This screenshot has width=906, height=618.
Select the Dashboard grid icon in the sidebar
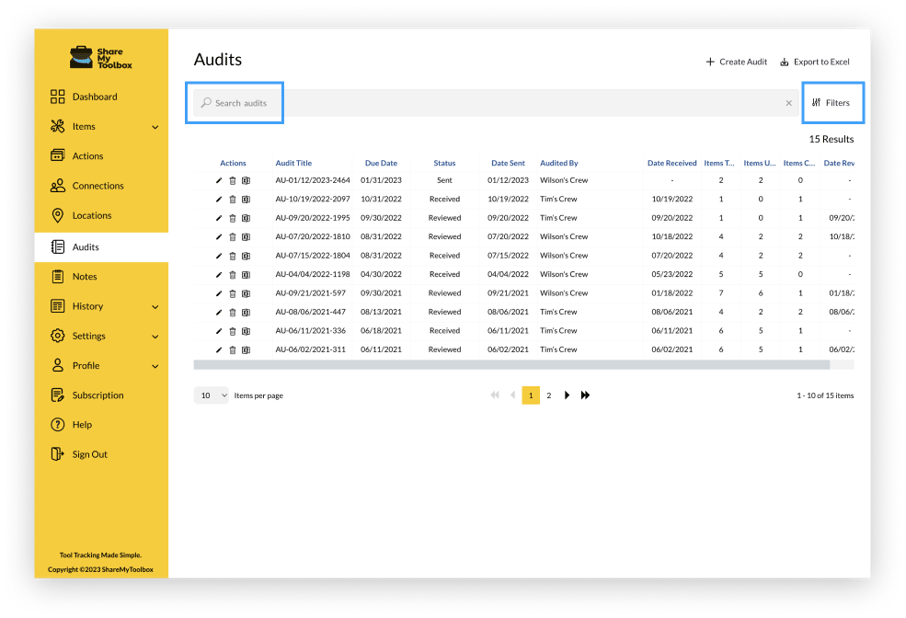pyautogui.click(x=60, y=96)
